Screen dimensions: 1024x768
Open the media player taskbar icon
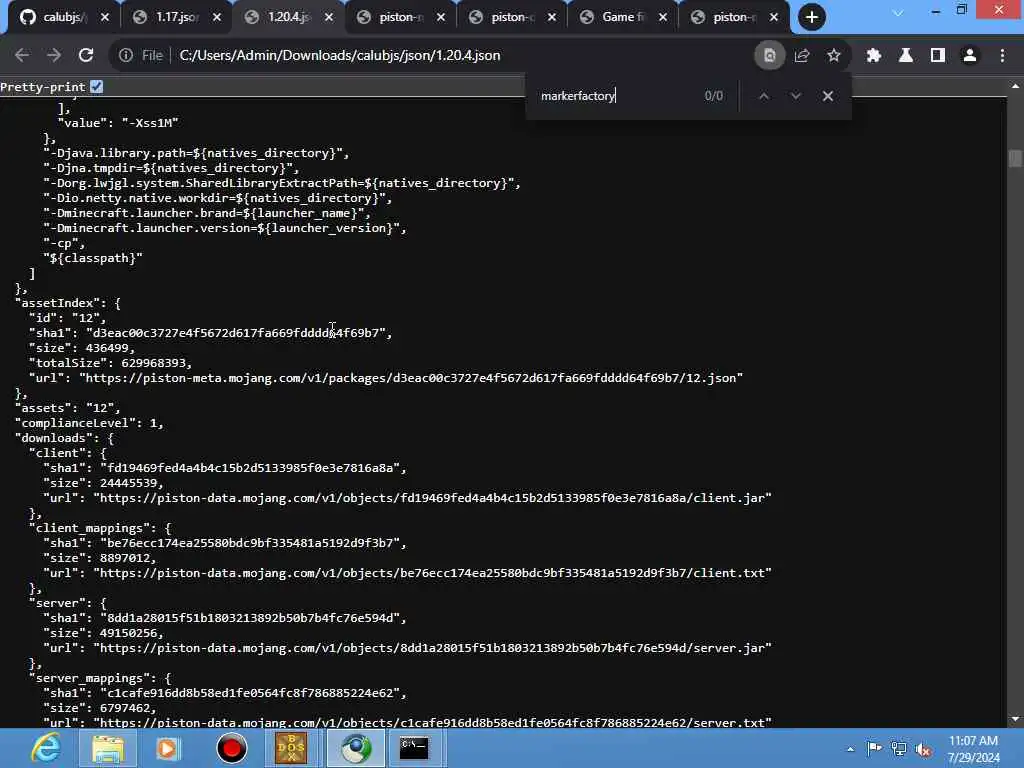[x=168, y=748]
